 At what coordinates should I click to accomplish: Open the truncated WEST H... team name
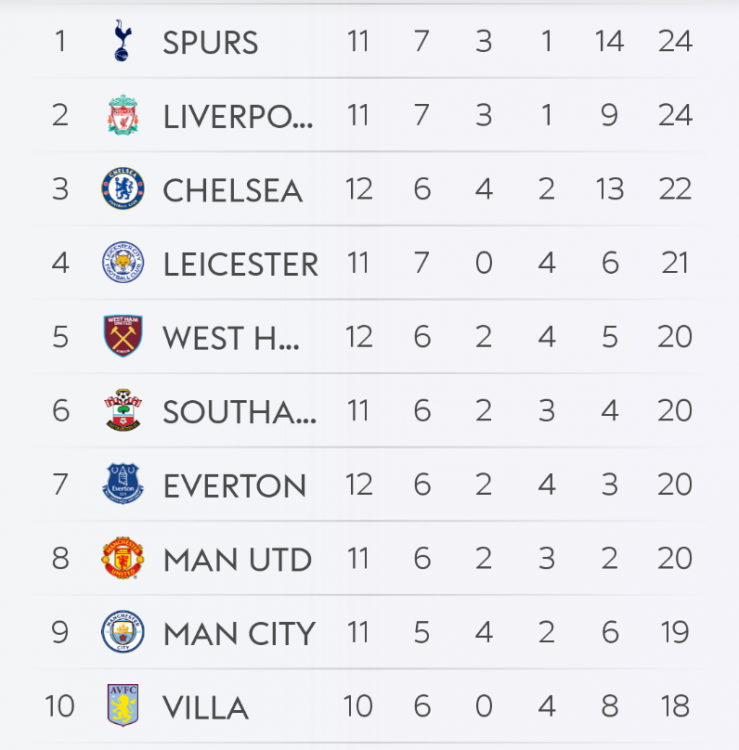pos(230,338)
